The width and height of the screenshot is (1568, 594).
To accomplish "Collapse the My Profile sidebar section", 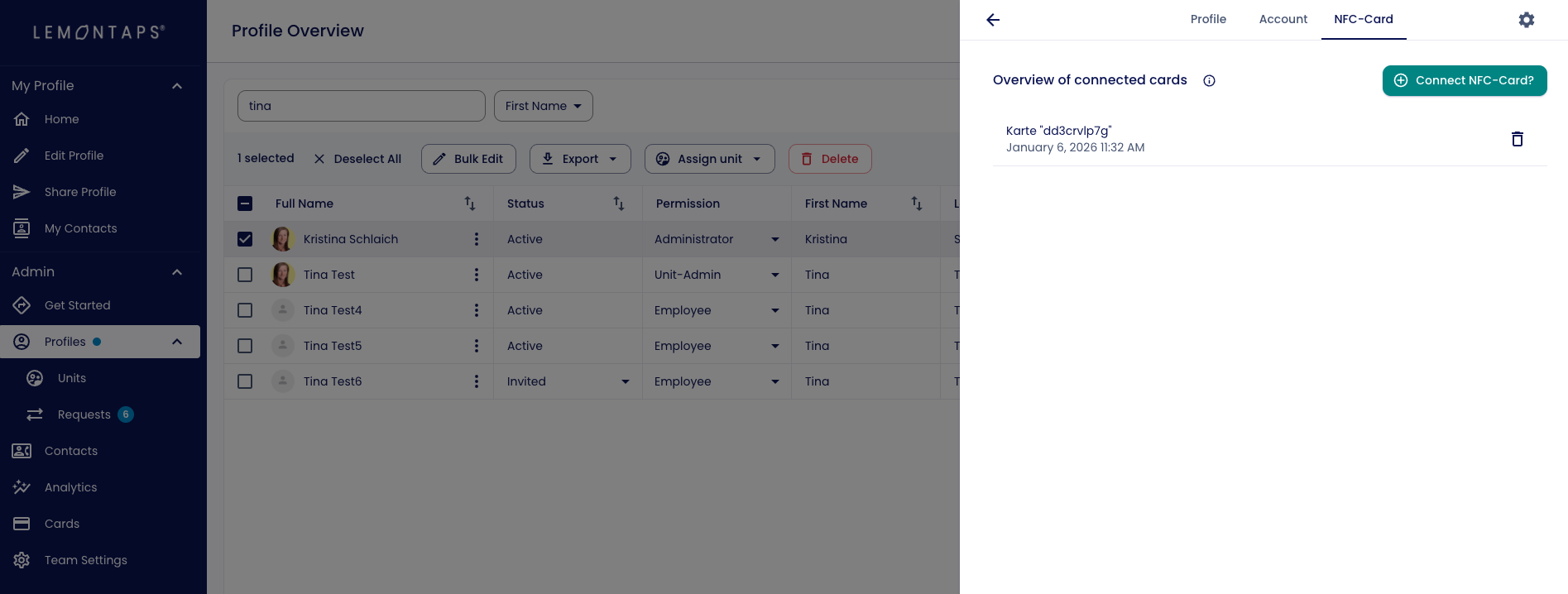I will click(176, 86).
